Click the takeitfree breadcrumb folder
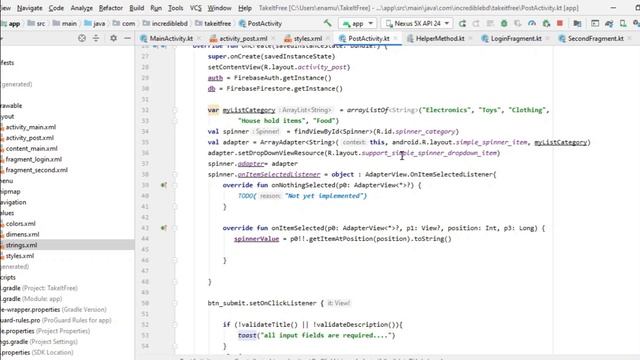 tap(213, 24)
